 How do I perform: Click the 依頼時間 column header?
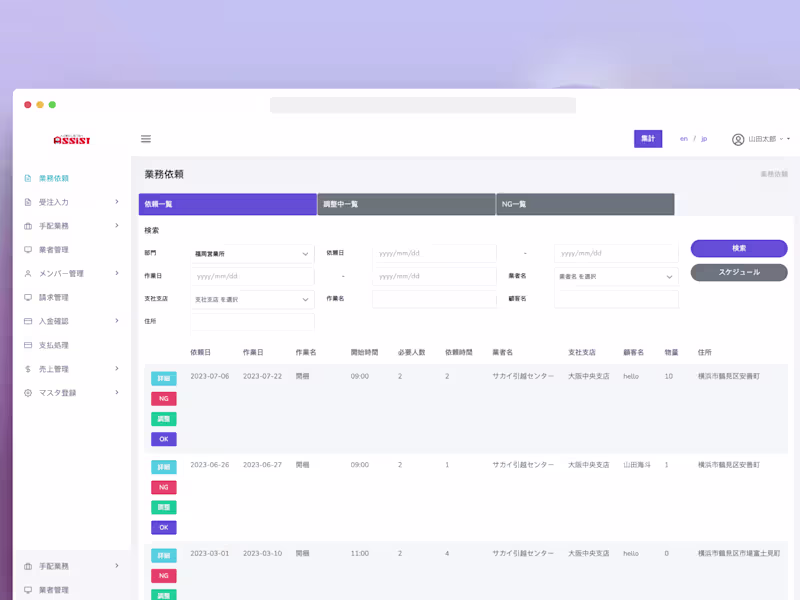pyautogui.click(x=459, y=352)
